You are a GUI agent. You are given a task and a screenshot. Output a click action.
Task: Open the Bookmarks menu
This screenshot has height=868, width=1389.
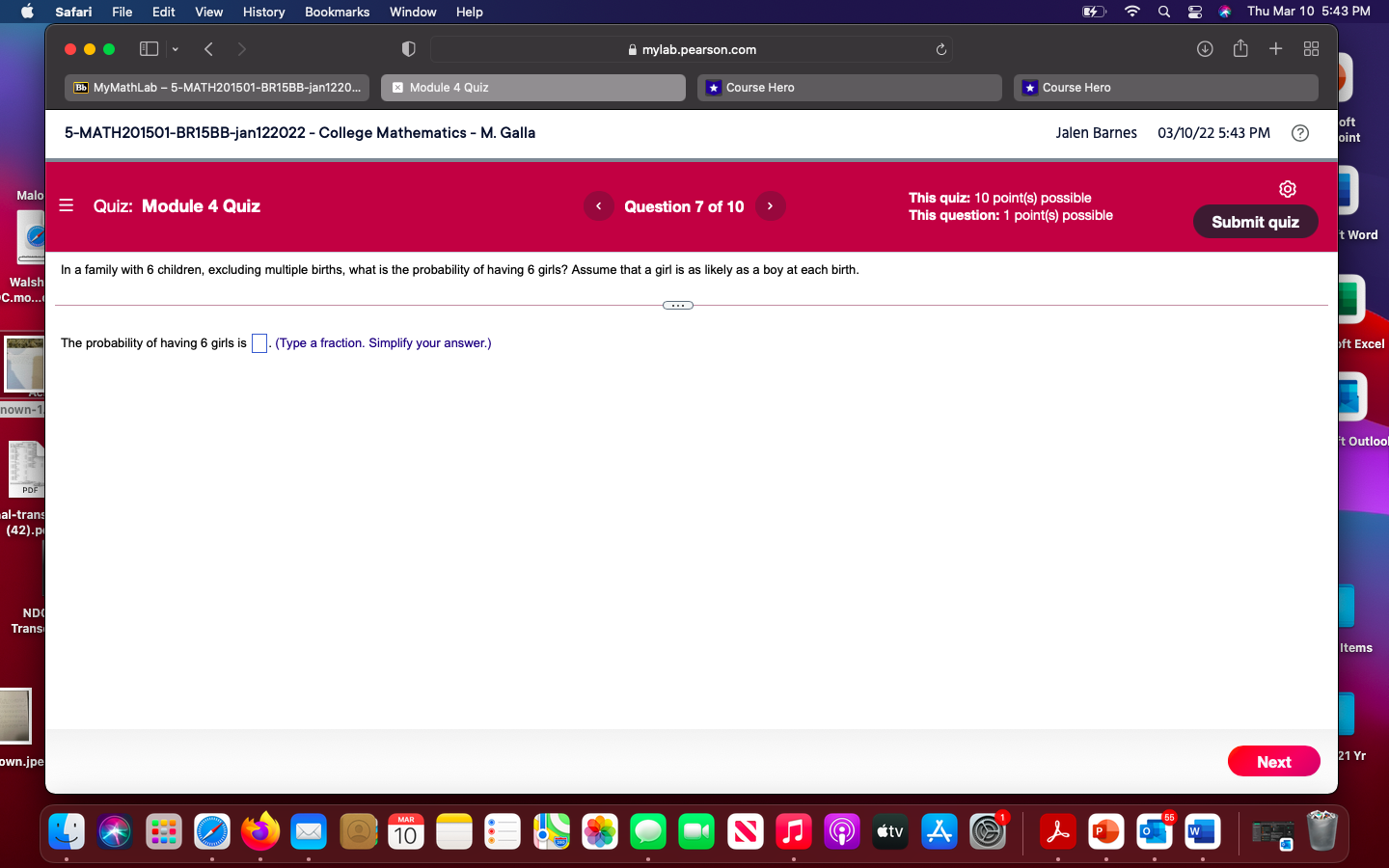point(337,12)
